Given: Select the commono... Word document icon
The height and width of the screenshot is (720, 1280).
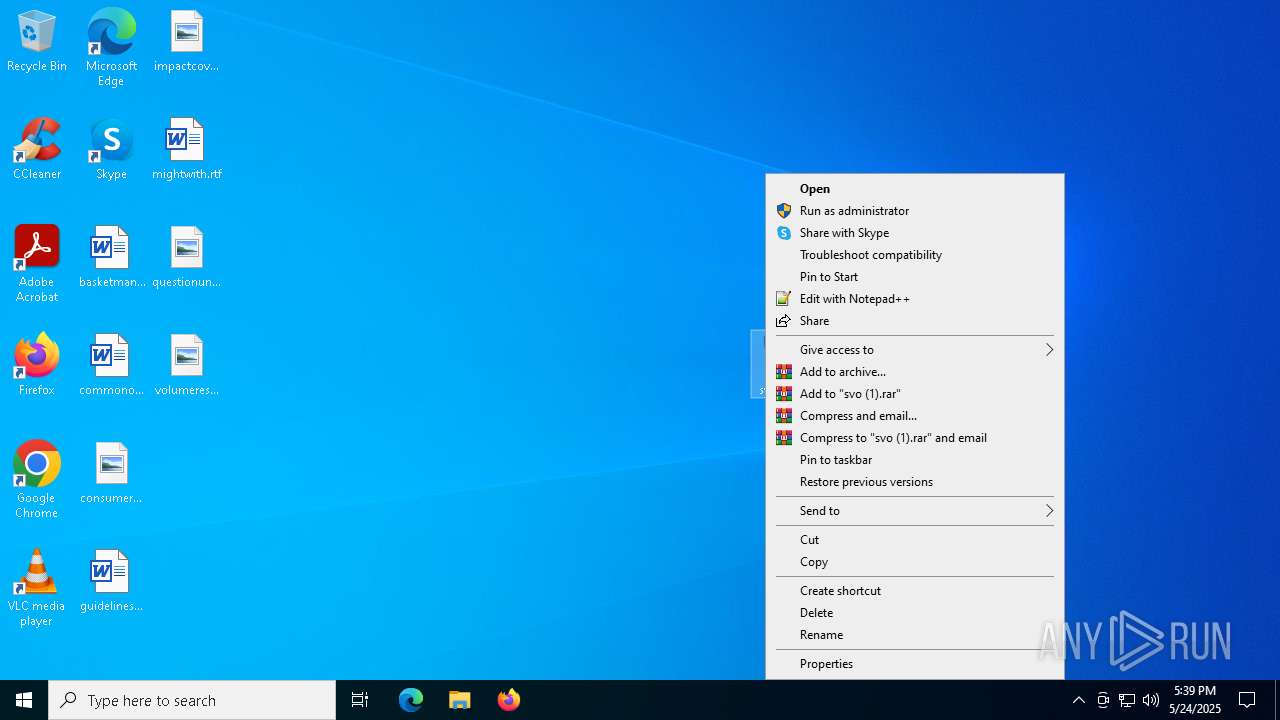Looking at the screenshot, I should coord(111,366).
